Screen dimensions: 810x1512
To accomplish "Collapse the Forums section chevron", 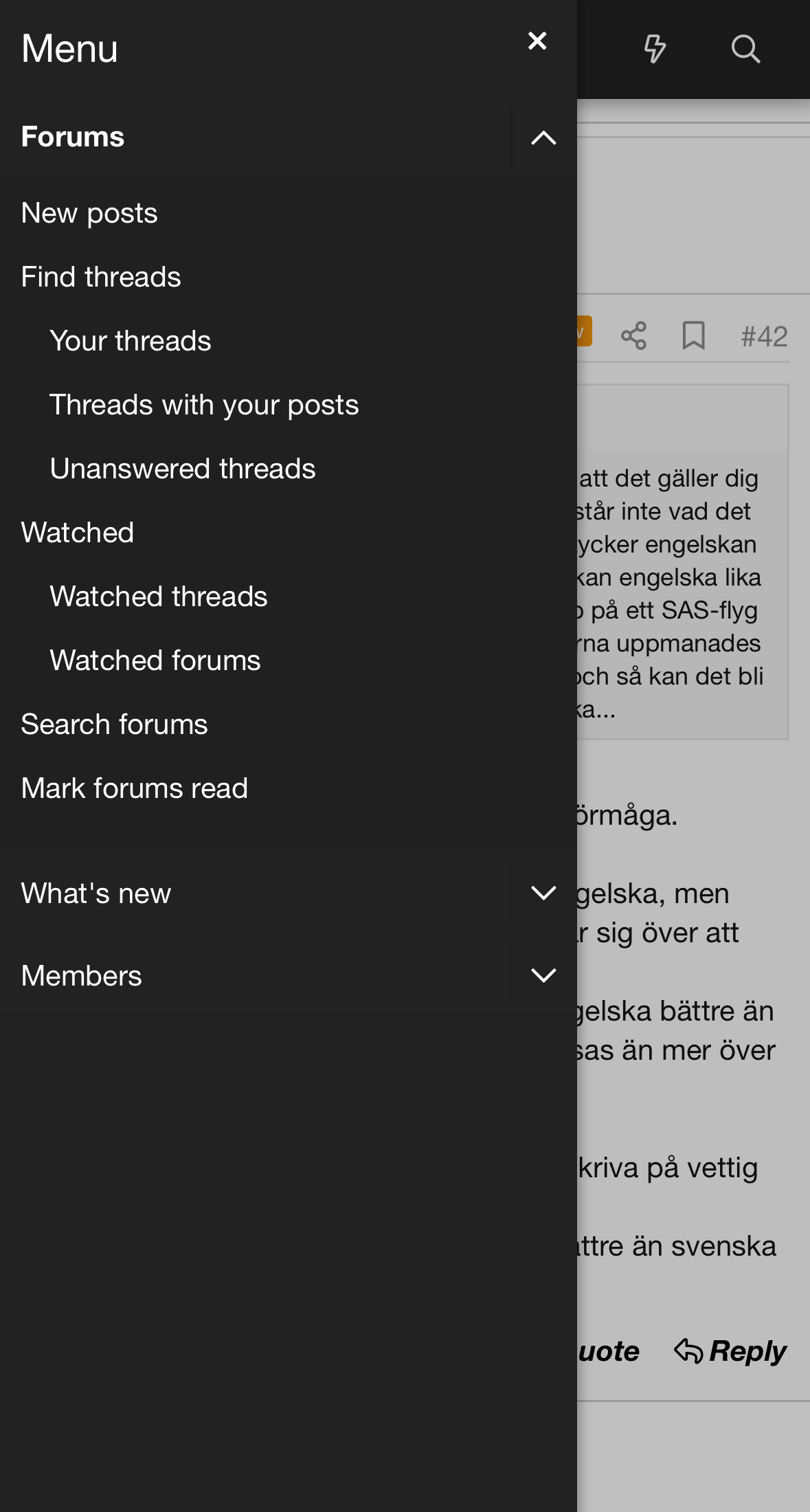I will pos(543,137).
